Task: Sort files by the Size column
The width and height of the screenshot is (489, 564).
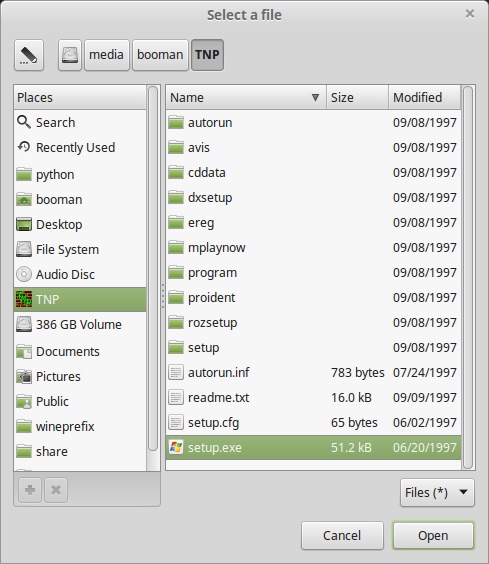Action: pyautogui.click(x=357, y=97)
